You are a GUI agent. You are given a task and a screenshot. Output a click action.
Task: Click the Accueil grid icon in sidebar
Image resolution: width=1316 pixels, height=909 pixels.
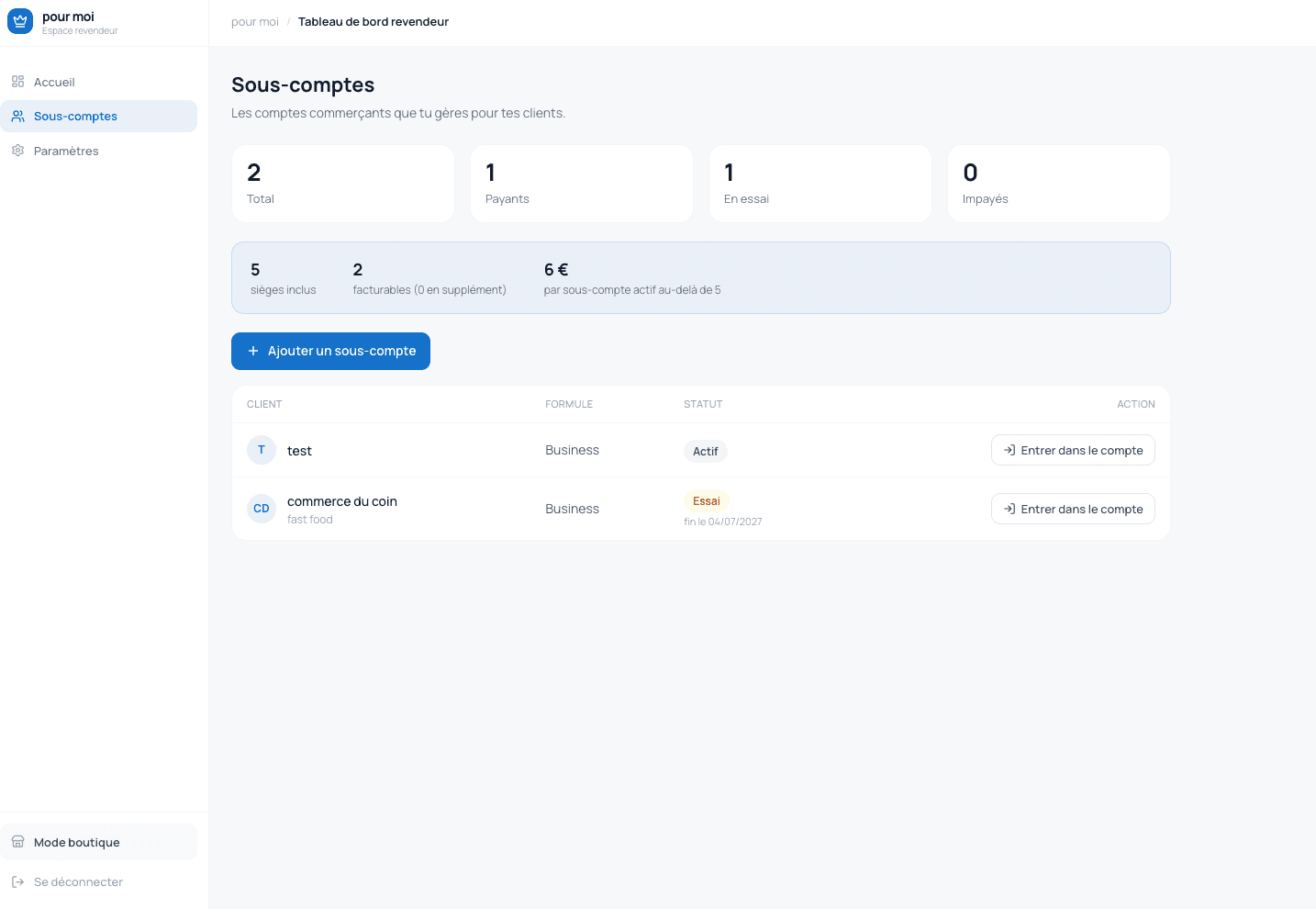[x=17, y=82]
